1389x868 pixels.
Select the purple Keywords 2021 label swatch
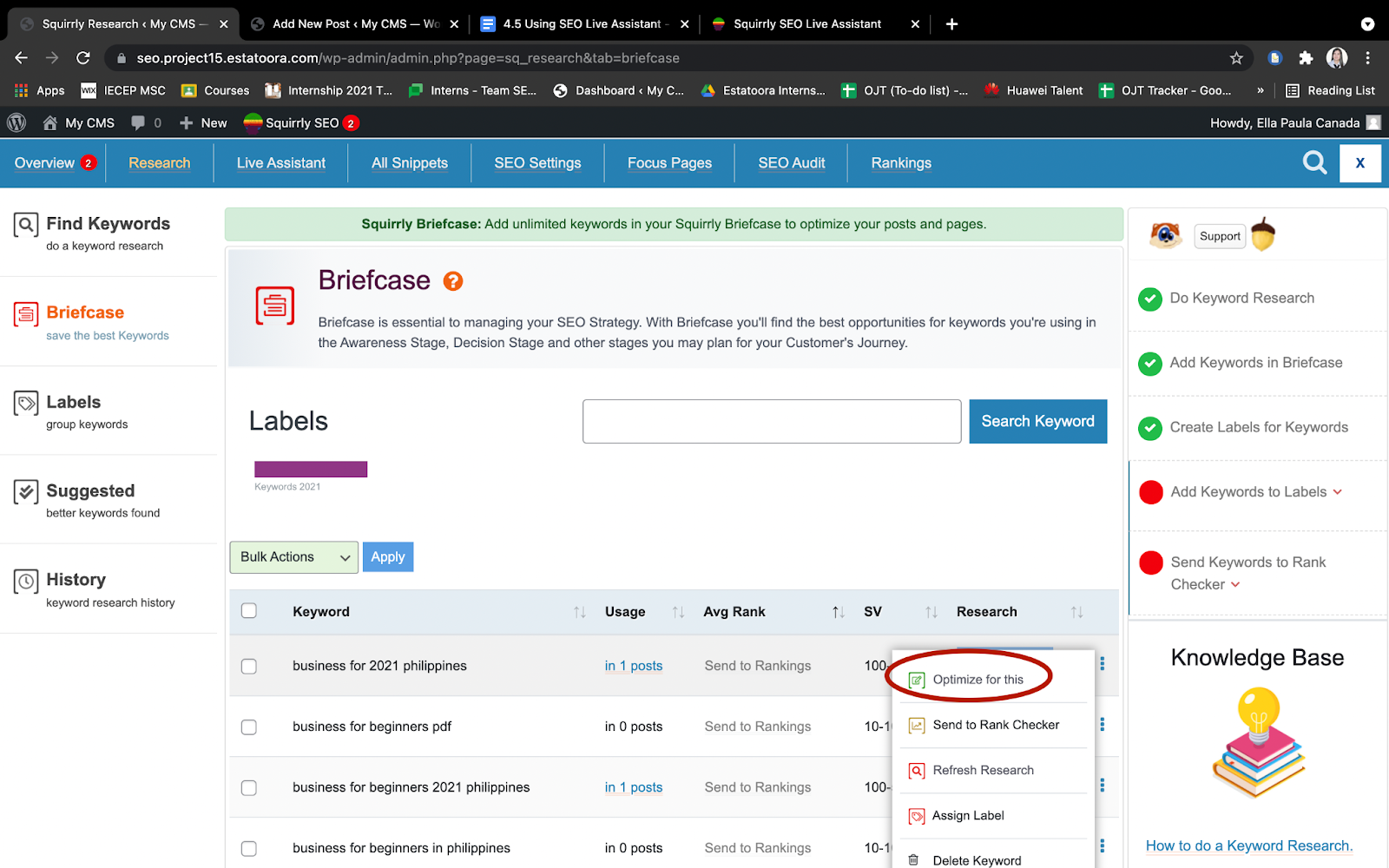[311, 470]
